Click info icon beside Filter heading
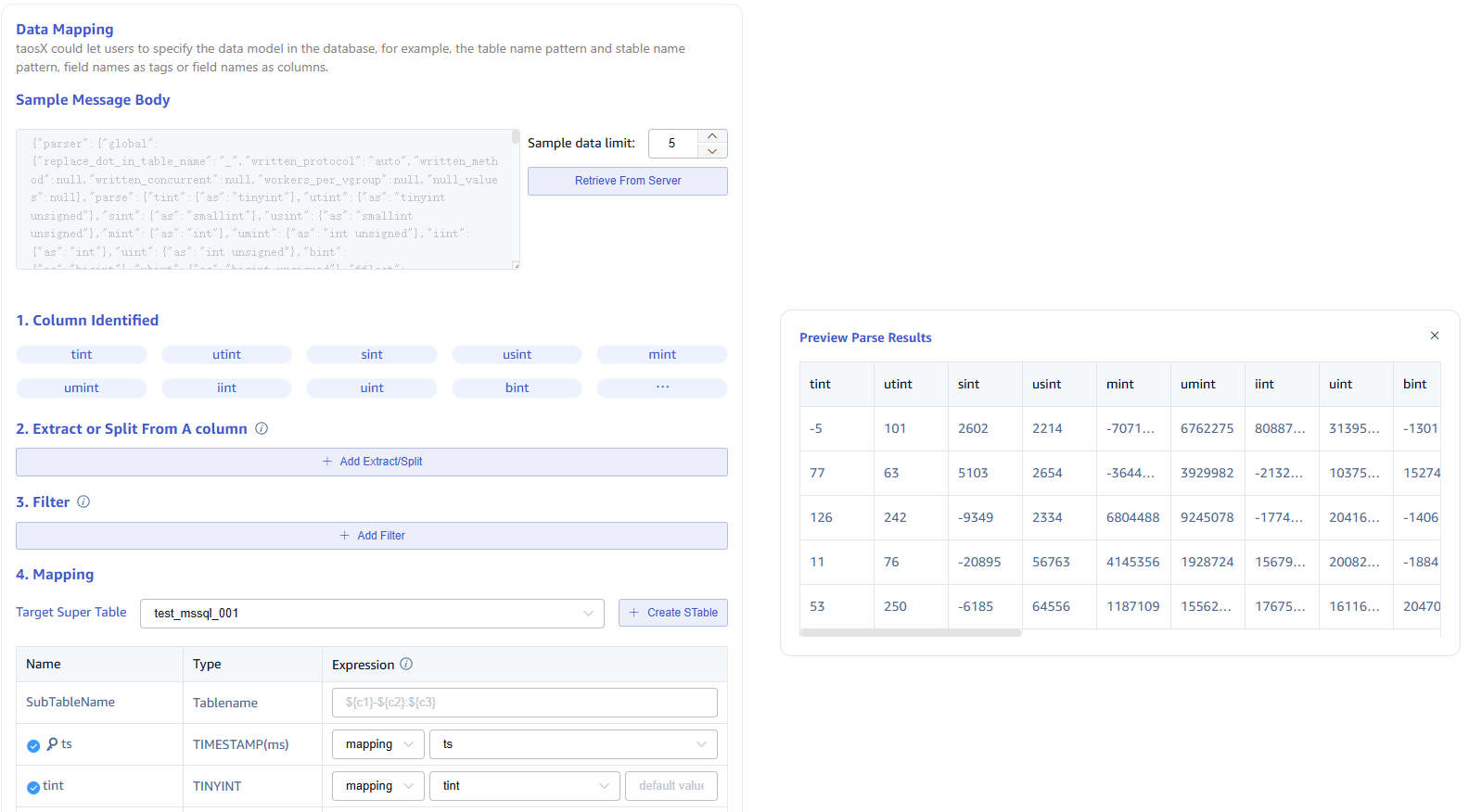This screenshot has width=1469, height=812. (83, 501)
